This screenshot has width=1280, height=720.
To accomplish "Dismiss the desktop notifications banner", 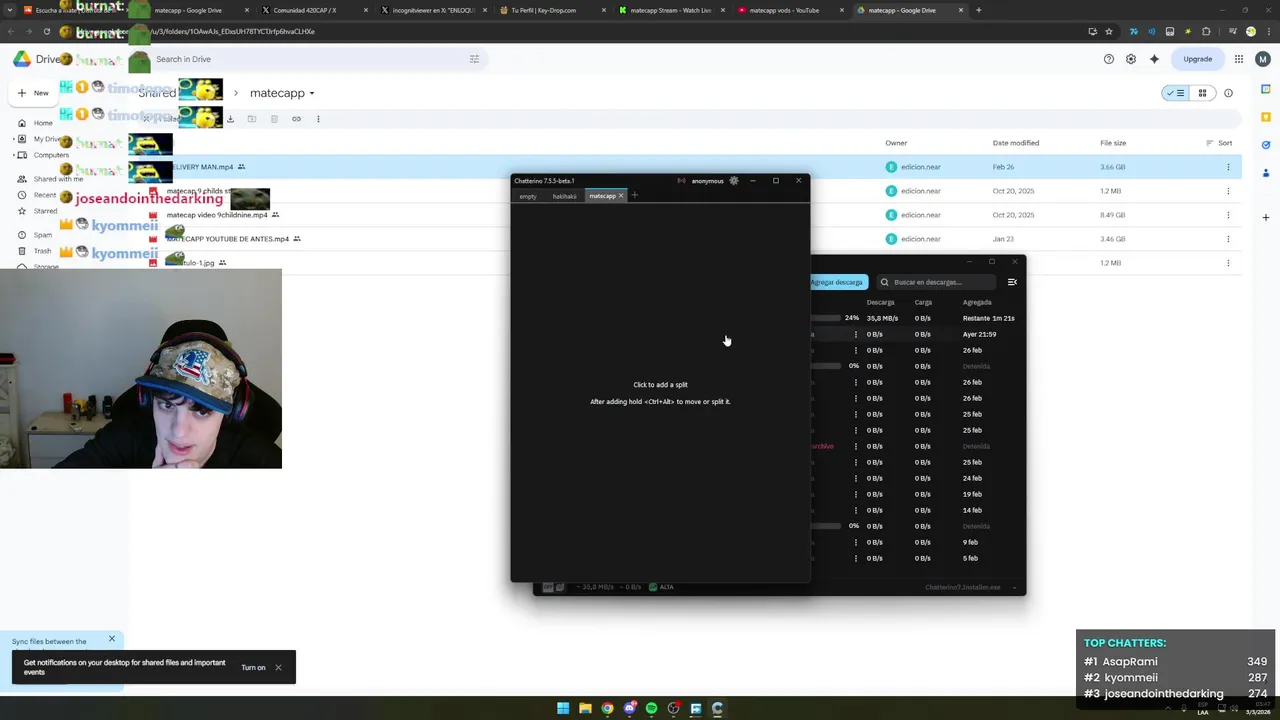I will (x=278, y=668).
